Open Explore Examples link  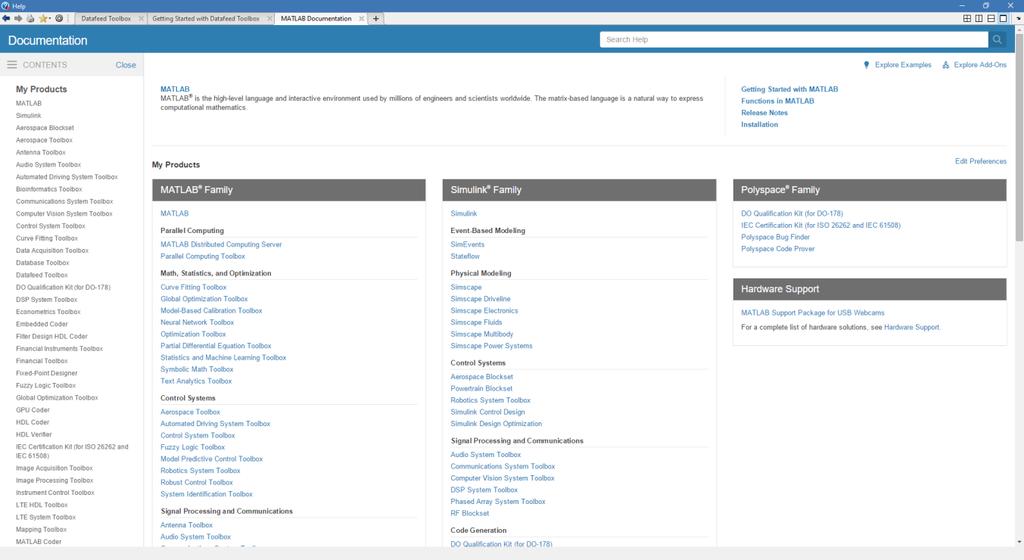pyautogui.click(x=903, y=65)
